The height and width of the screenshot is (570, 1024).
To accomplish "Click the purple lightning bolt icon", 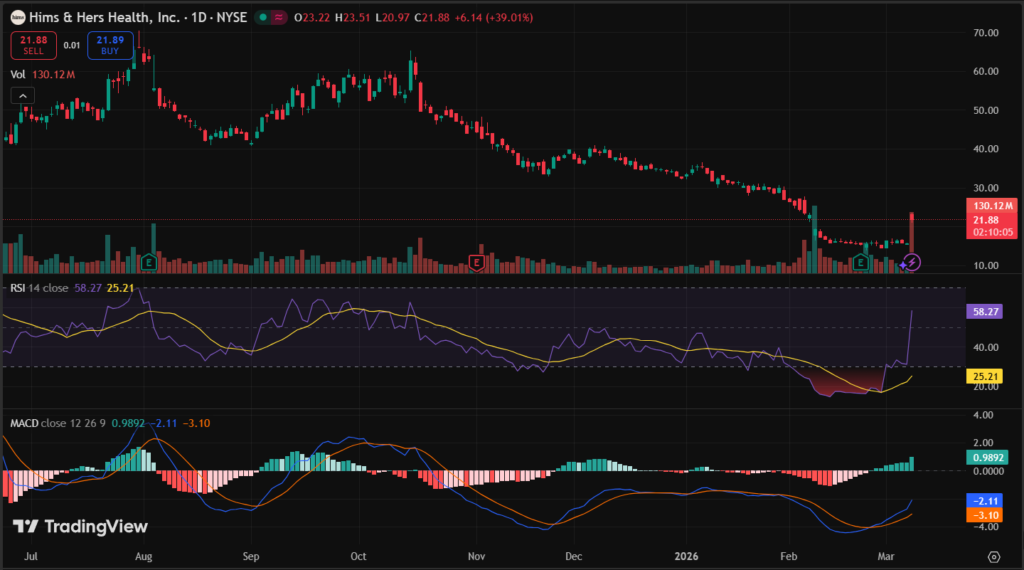I will pyautogui.click(x=911, y=262).
